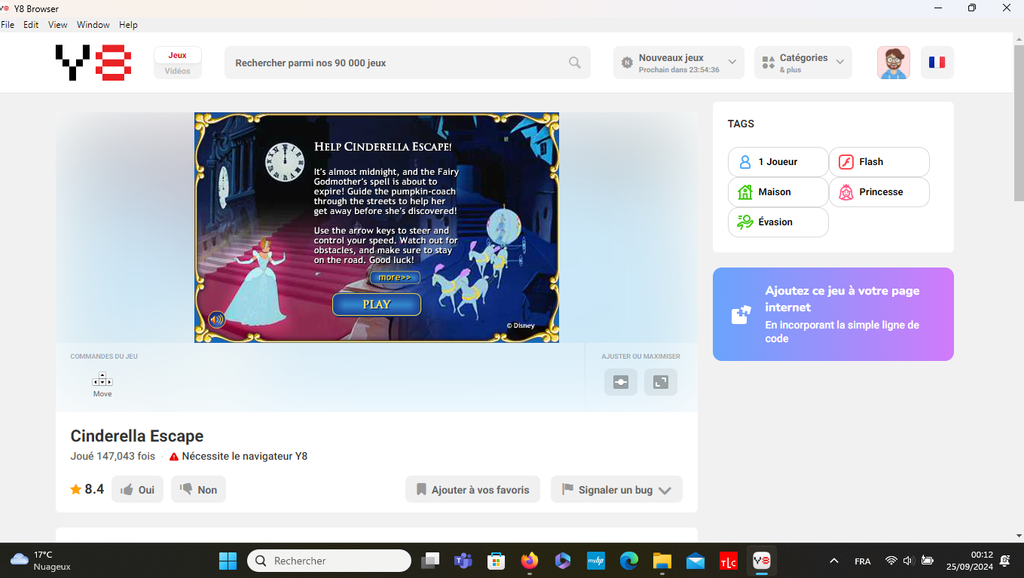Open File Explorer from the taskbar
Viewport: 1024px width, 578px height.
click(x=662, y=561)
